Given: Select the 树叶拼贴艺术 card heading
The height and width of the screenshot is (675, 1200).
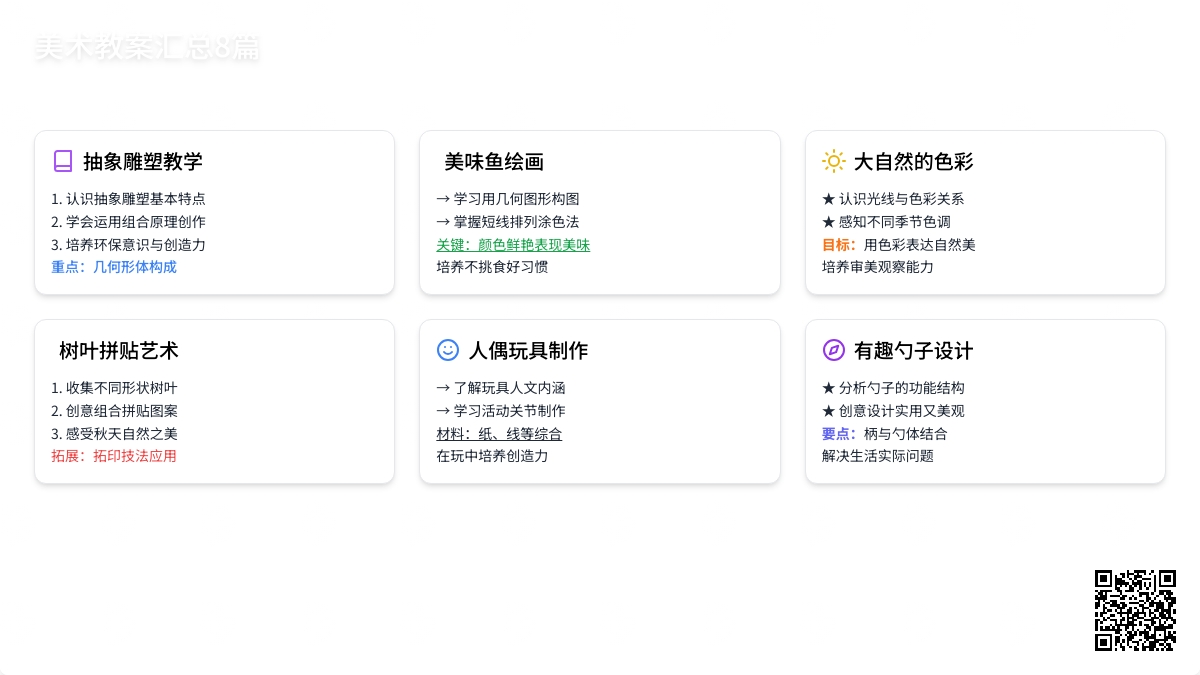Looking at the screenshot, I should tap(119, 351).
